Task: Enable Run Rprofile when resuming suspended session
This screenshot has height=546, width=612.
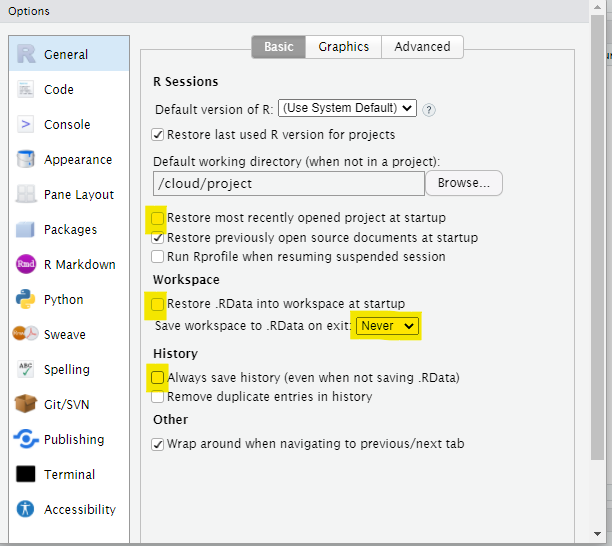Action: point(157,257)
